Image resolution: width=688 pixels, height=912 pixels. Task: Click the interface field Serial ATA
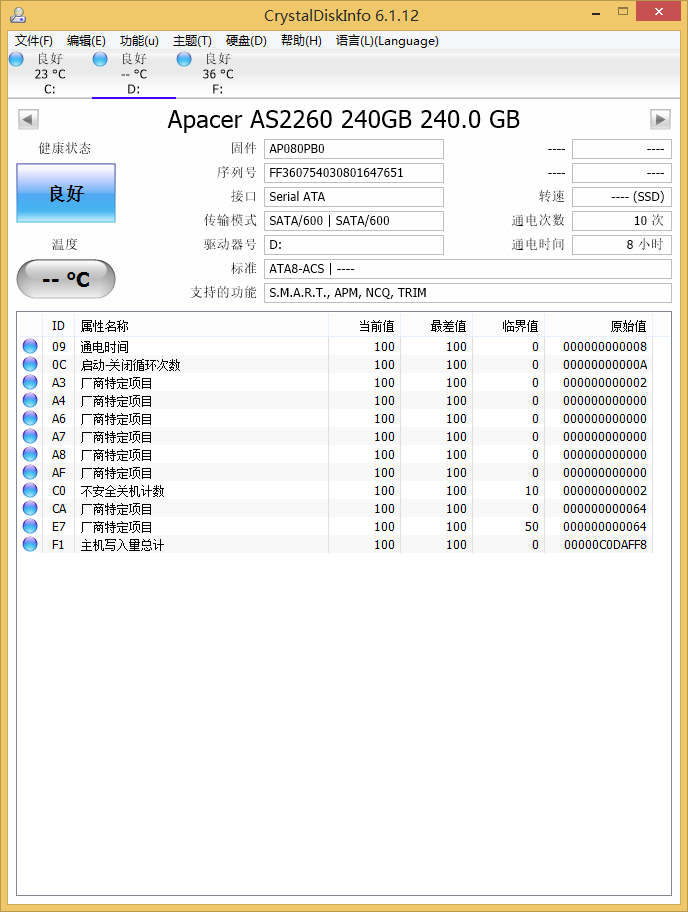(354, 197)
